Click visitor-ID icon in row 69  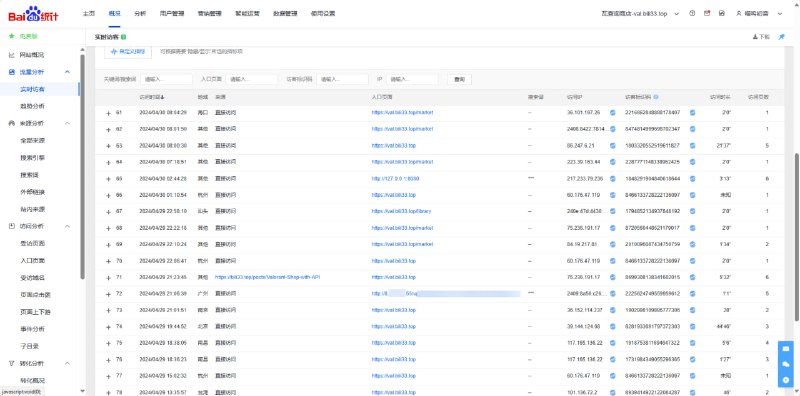692,244
